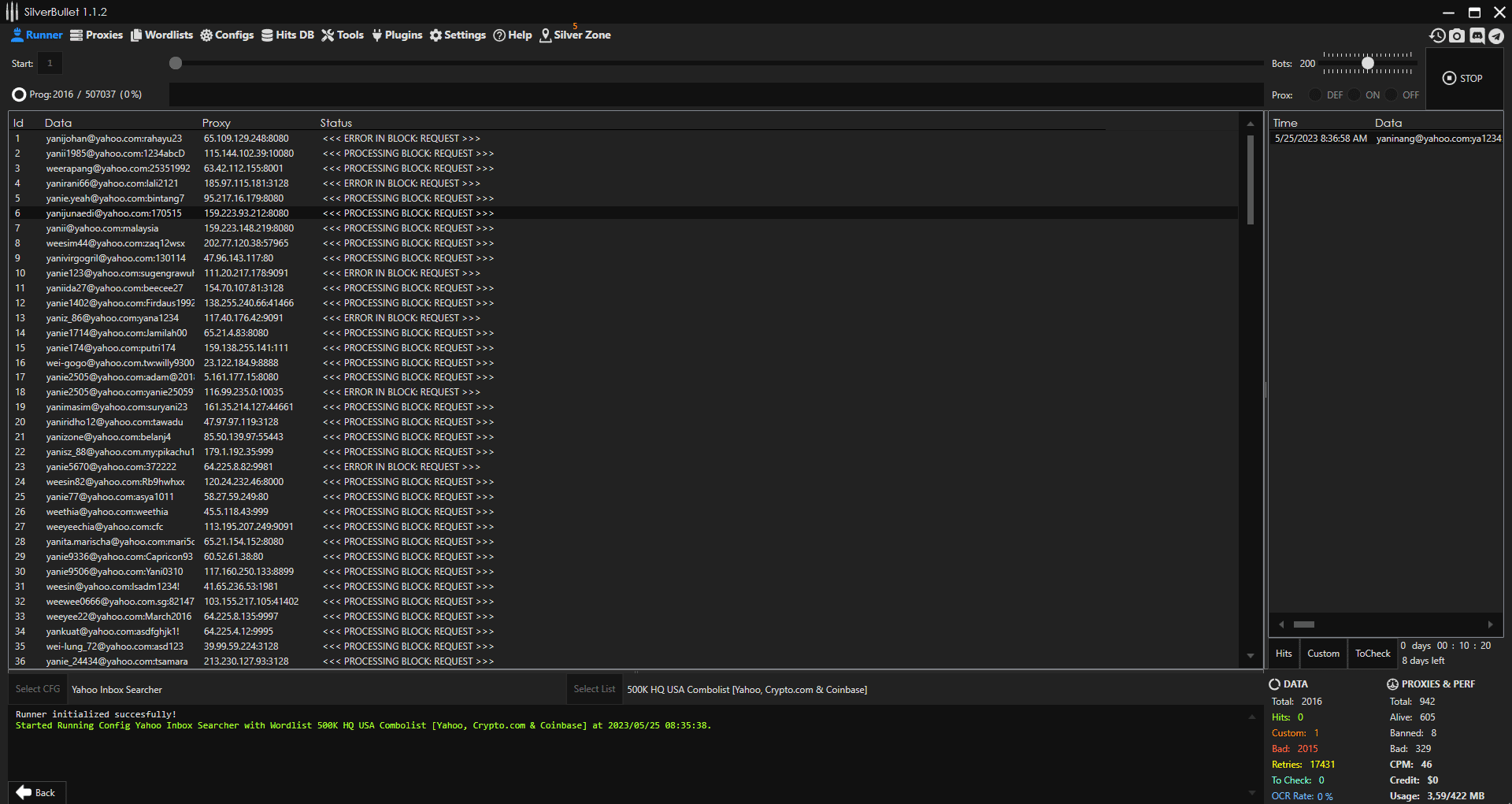This screenshot has height=804, width=1512.
Task: Select the DEF proxy mode radio
Action: coord(1315,94)
